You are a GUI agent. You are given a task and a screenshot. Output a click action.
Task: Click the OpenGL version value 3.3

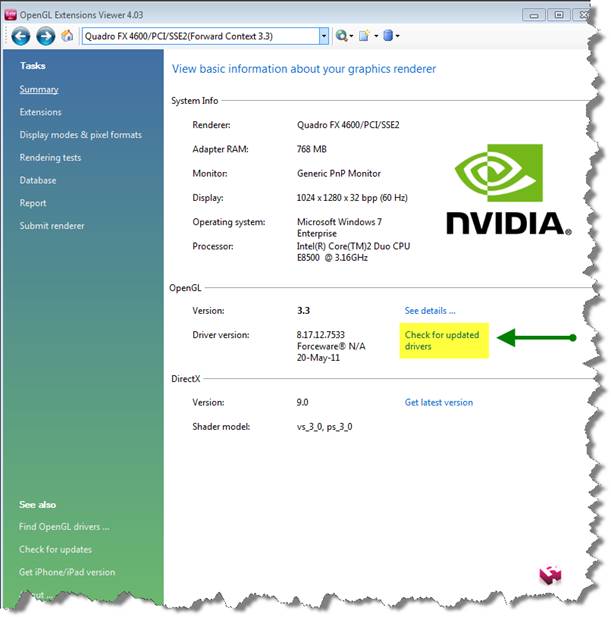point(303,310)
